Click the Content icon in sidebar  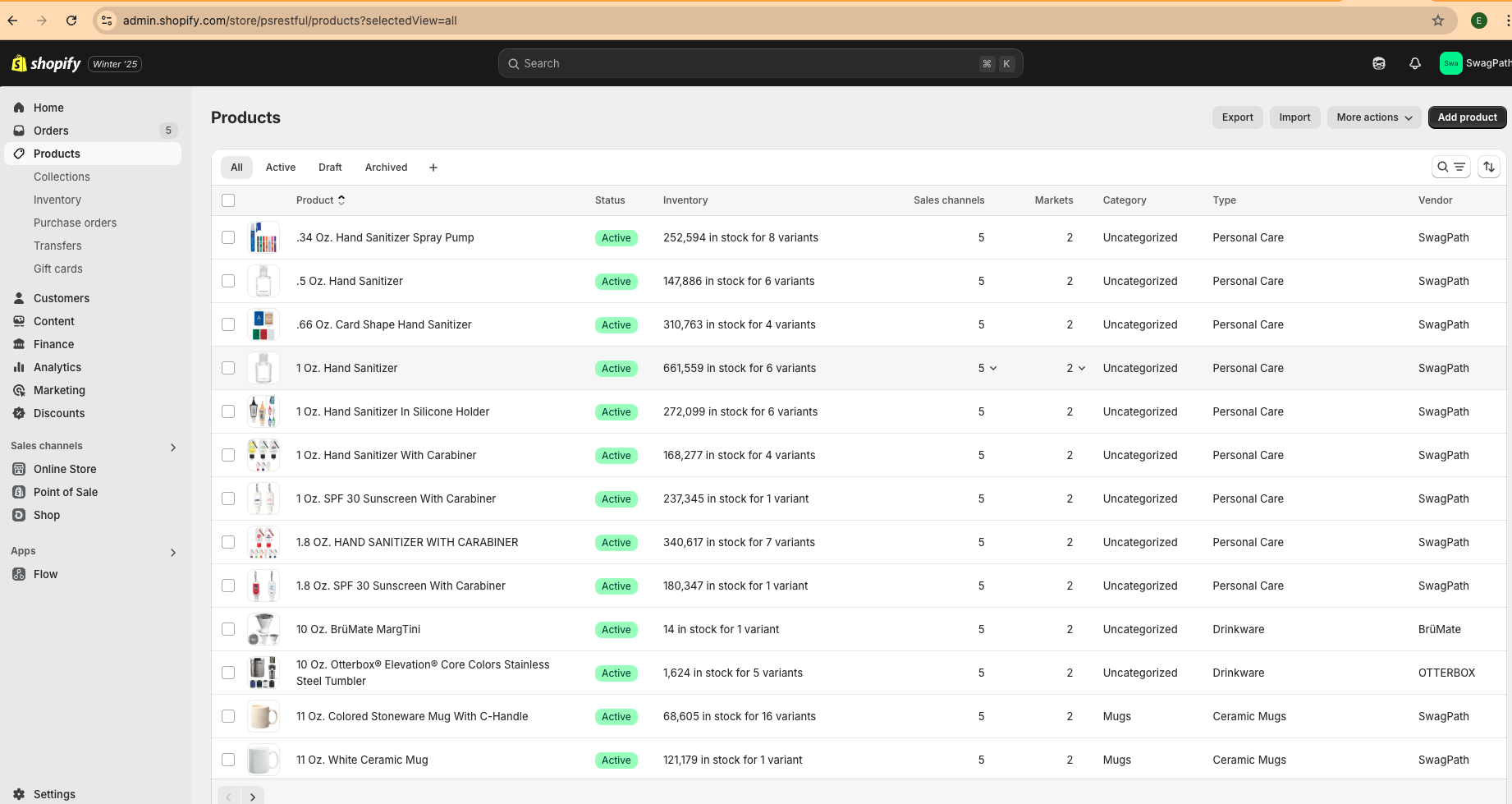(x=19, y=321)
